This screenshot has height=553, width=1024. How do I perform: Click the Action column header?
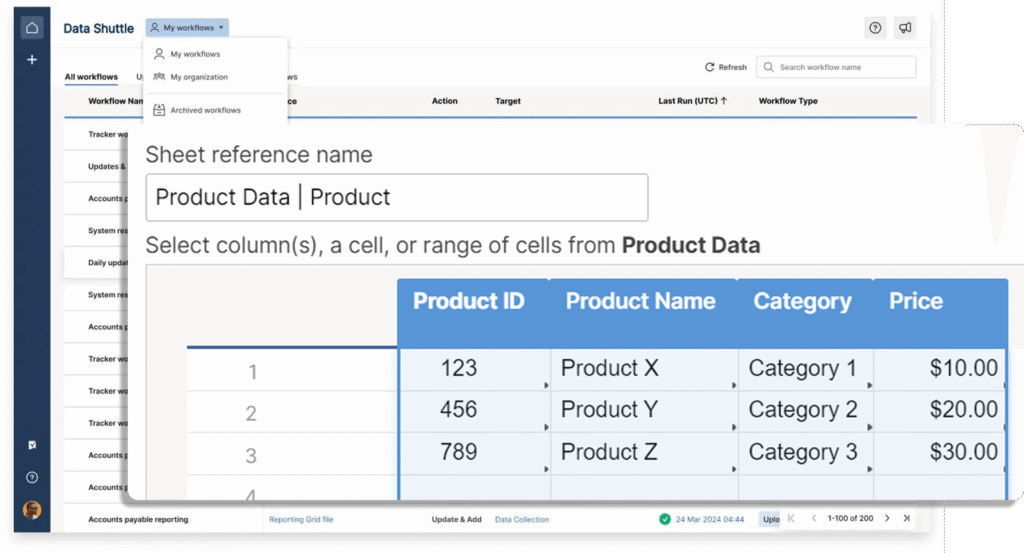pyautogui.click(x=445, y=101)
